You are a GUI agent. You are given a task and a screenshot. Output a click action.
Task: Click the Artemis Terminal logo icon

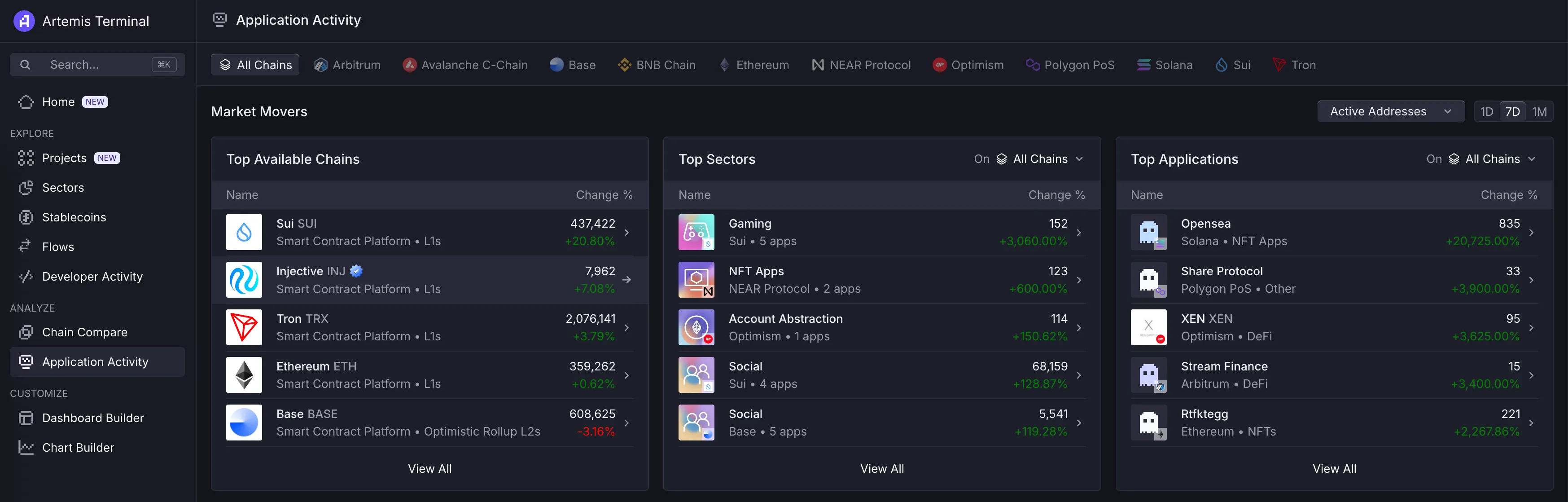tap(24, 21)
